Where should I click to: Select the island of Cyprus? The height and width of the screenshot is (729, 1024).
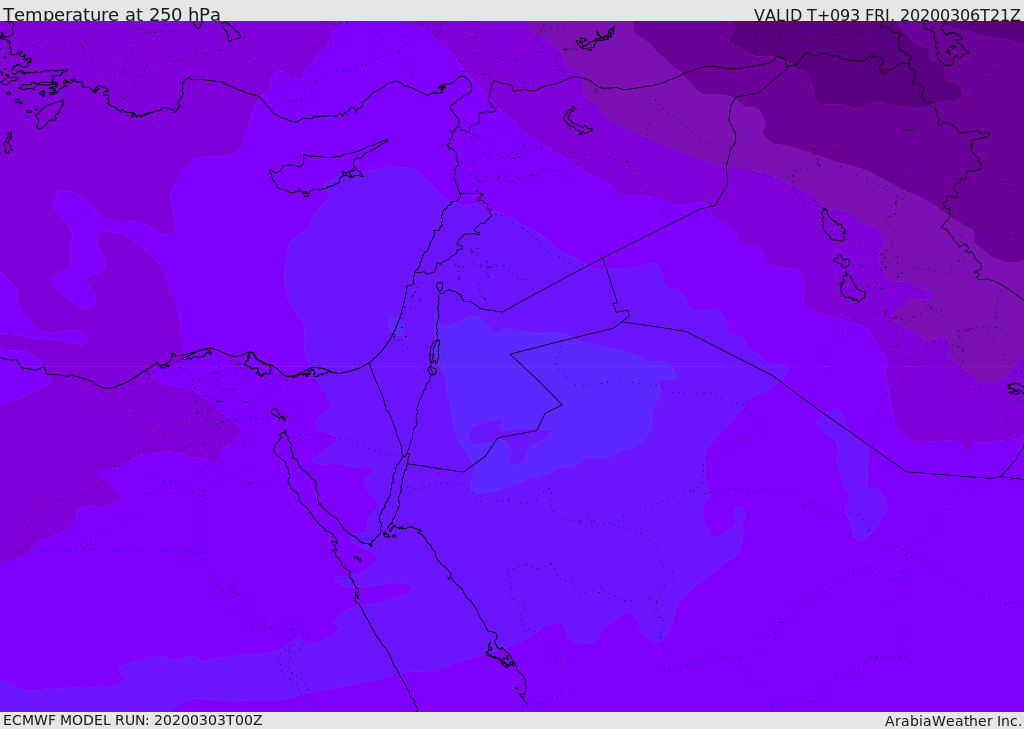[x=318, y=172]
